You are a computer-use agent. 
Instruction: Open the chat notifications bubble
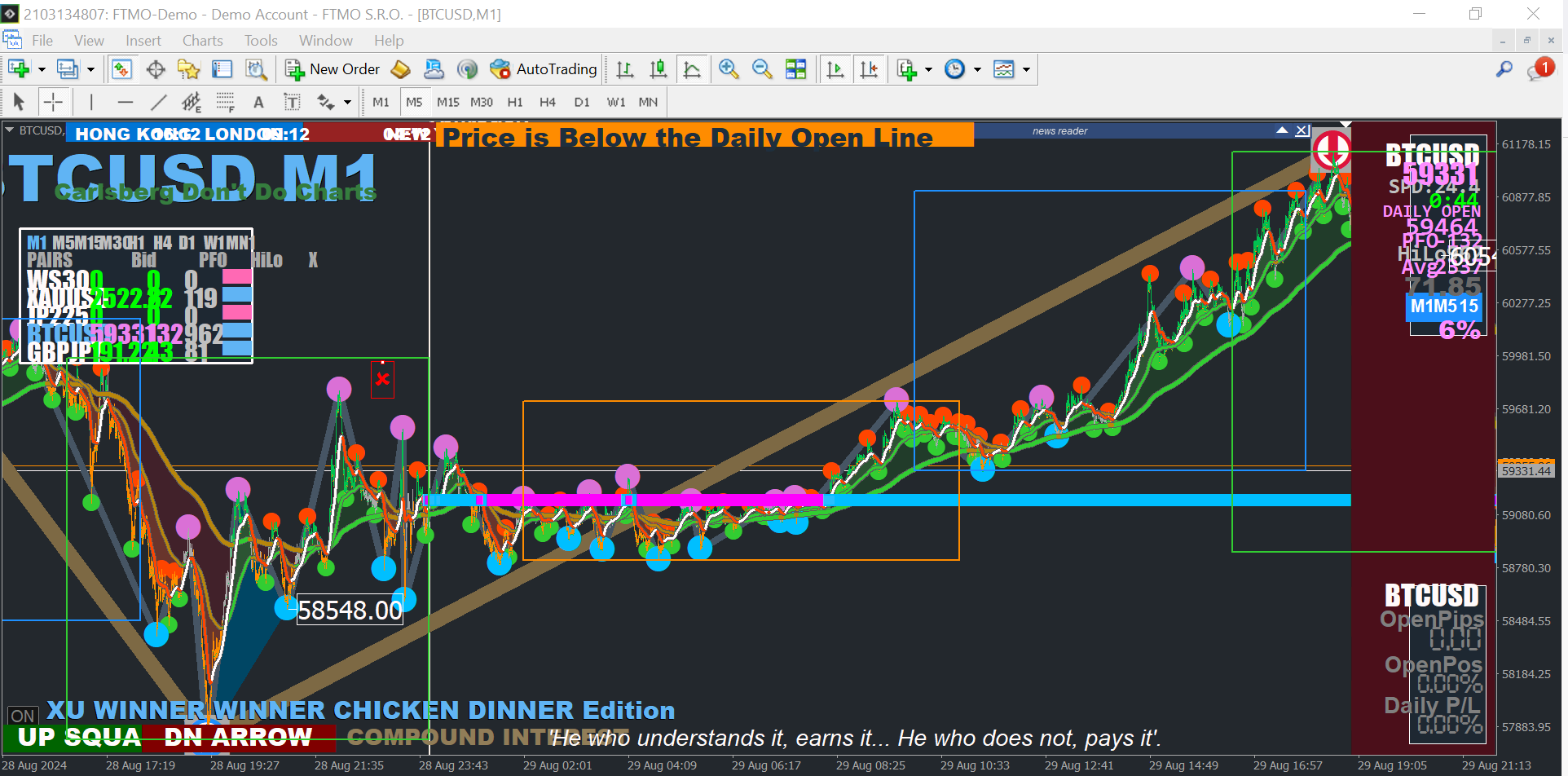[x=1540, y=69]
